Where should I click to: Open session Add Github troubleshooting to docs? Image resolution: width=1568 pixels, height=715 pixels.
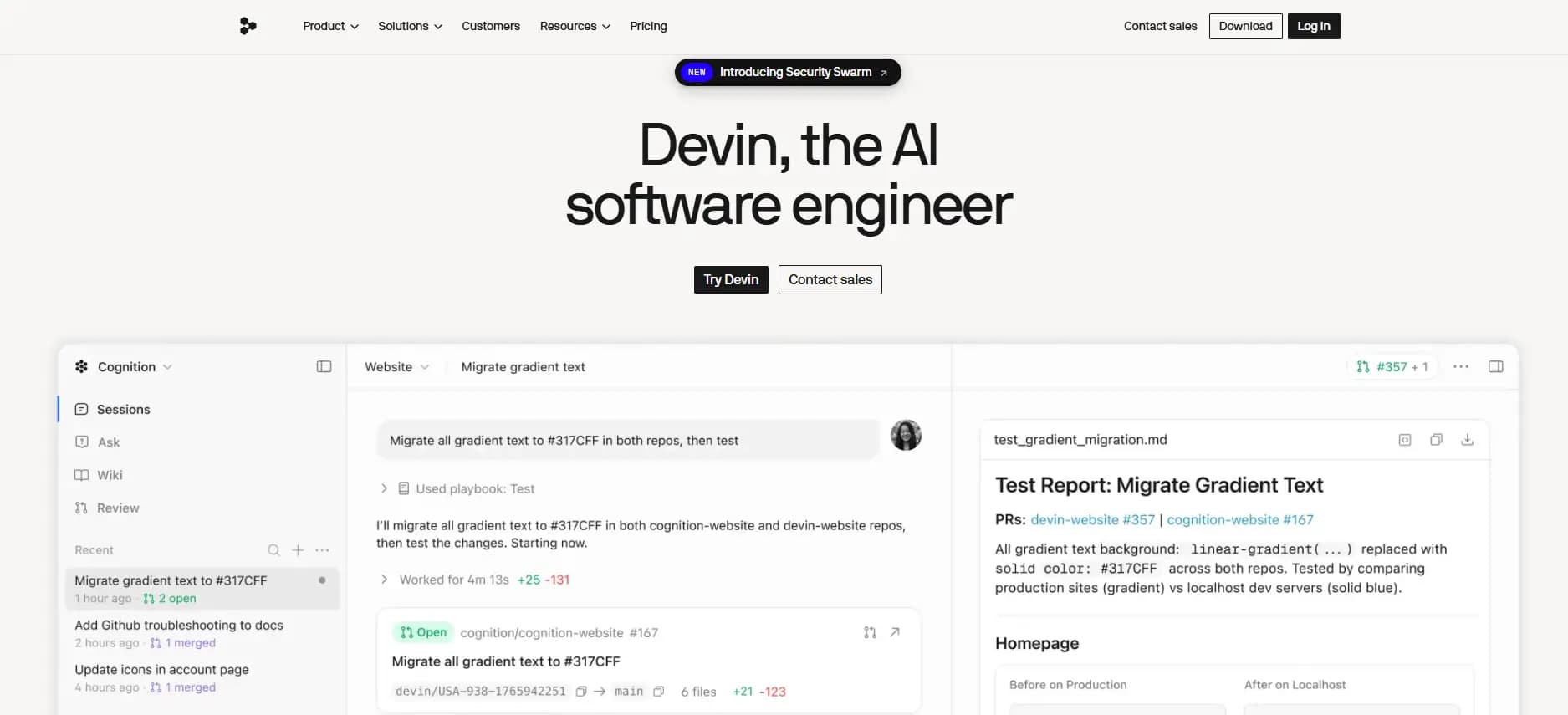pyautogui.click(x=202, y=633)
